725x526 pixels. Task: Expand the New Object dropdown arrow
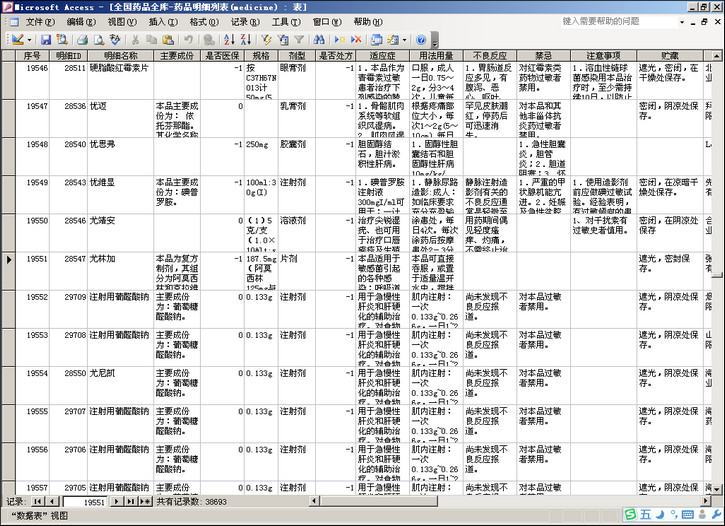coord(405,40)
